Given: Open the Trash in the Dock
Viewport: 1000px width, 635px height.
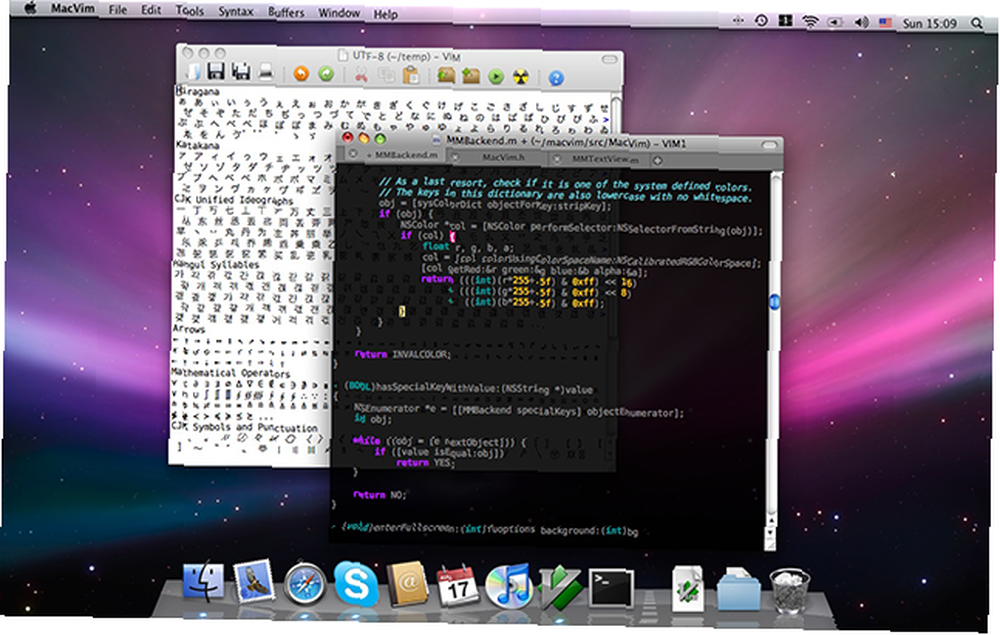Looking at the screenshot, I should [790, 590].
